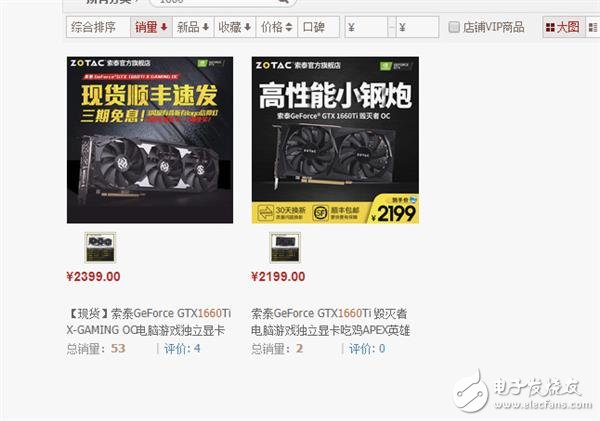This screenshot has width=600, height=421.
Task: Click the maximum price ¥ input field
Action: point(417,27)
